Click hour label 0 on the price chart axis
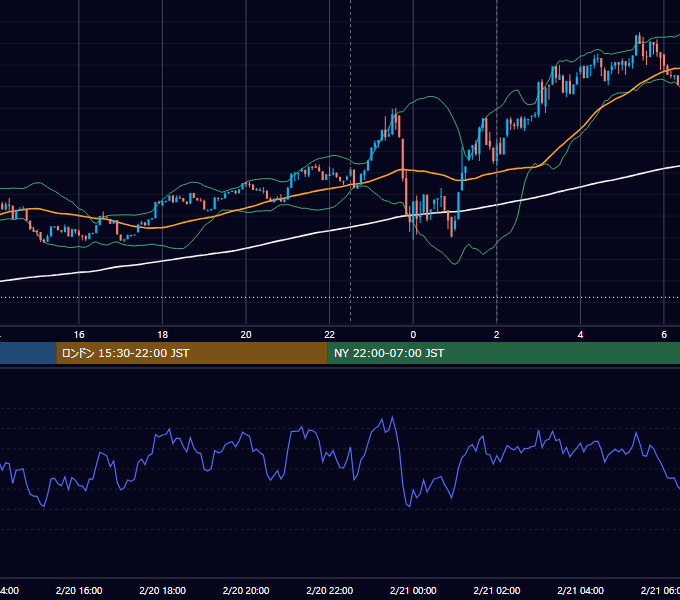This screenshot has width=680, height=600. pyautogui.click(x=413, y=335)
